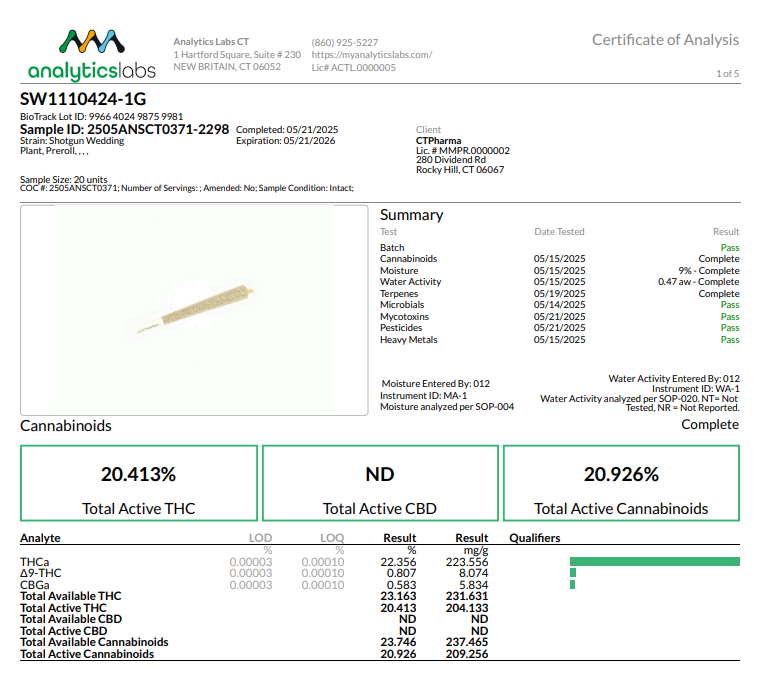This screenshot has width=761, height=683.
Task: Select the 20.926% Total Active Cannabinoids box
Action: click(x=621, y=483)
